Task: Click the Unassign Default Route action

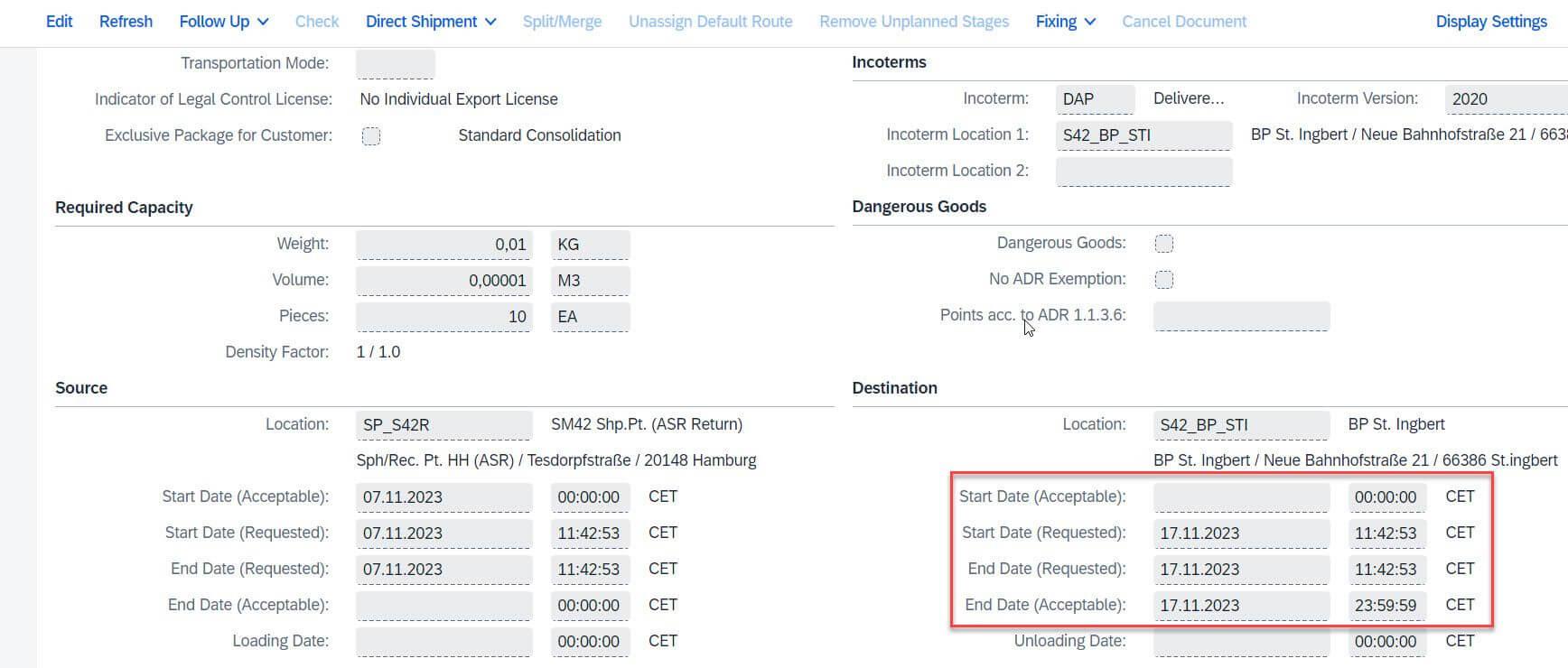Action: tap(710, 21)
